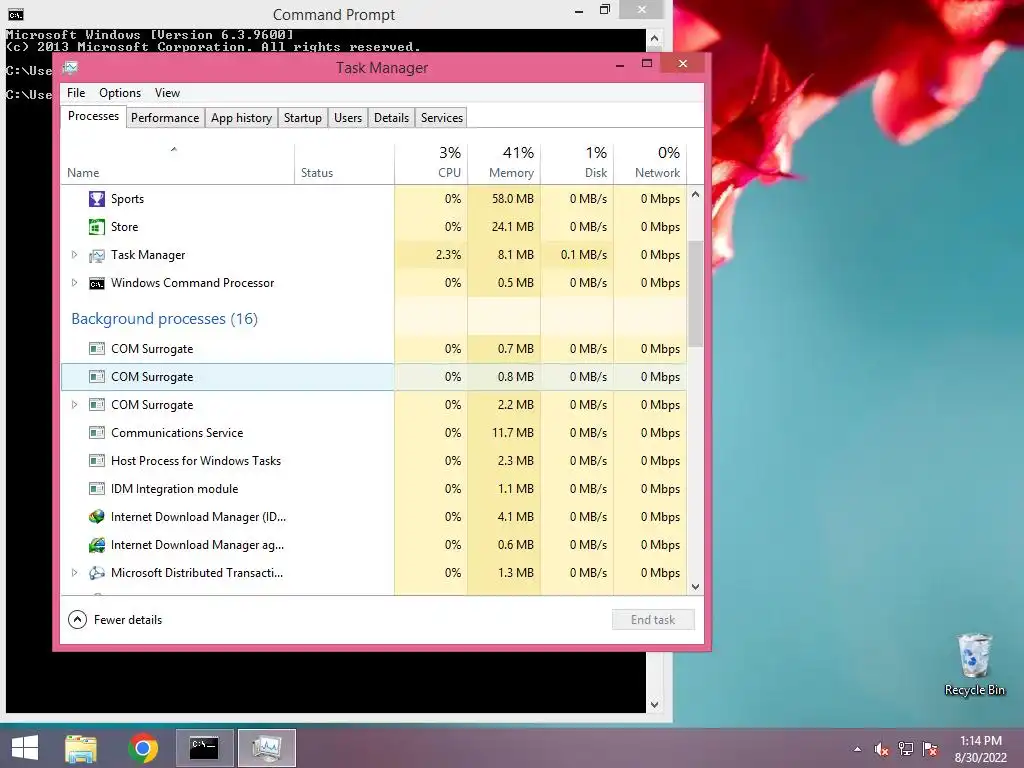Expand the Windows Command Processor group
Viewport: 1024px width, 768px height.
[x=74, y=283]
